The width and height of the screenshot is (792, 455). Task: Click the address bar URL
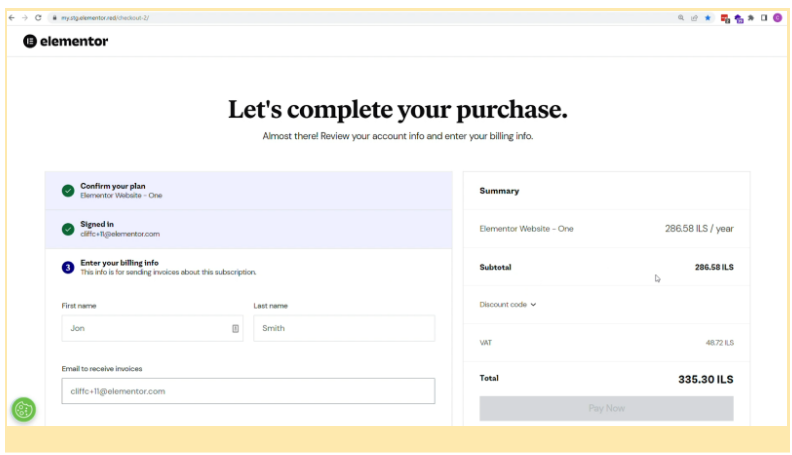click(x=105, y=18)
